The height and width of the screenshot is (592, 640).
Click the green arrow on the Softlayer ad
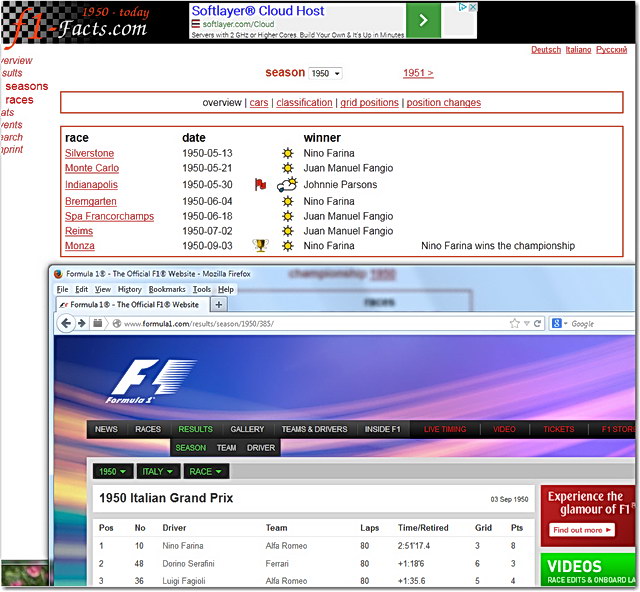423,20
